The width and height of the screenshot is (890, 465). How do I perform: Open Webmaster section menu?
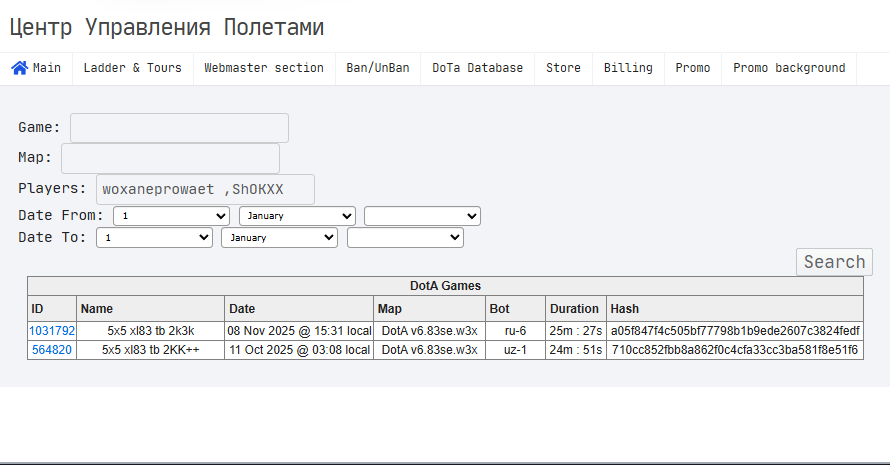pyautogui.click(x=264, y=68)
